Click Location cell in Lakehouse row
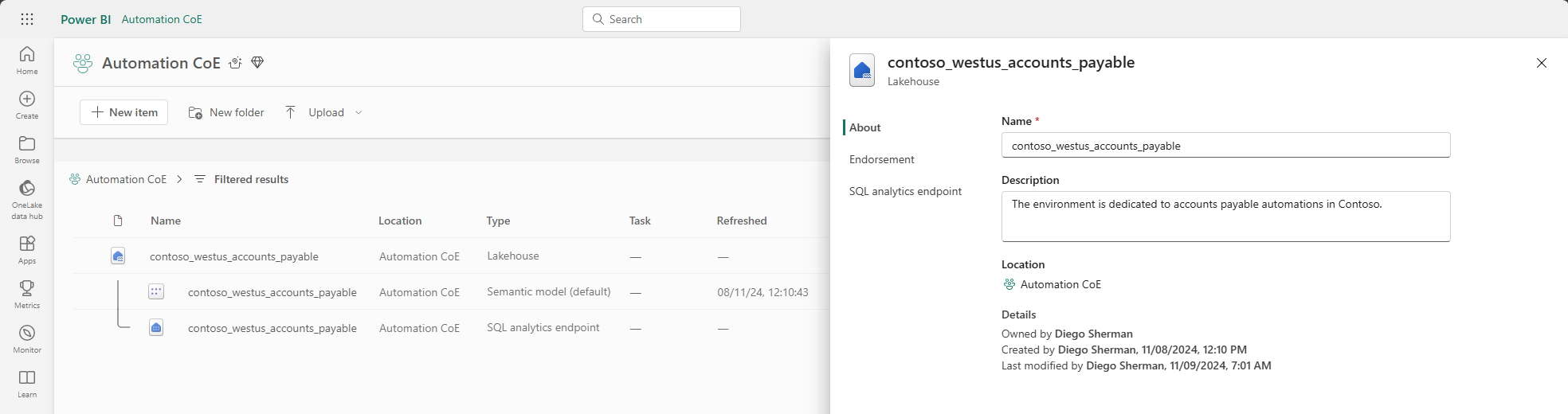Screen dimensions: 1568x414 tap(419, 256)
